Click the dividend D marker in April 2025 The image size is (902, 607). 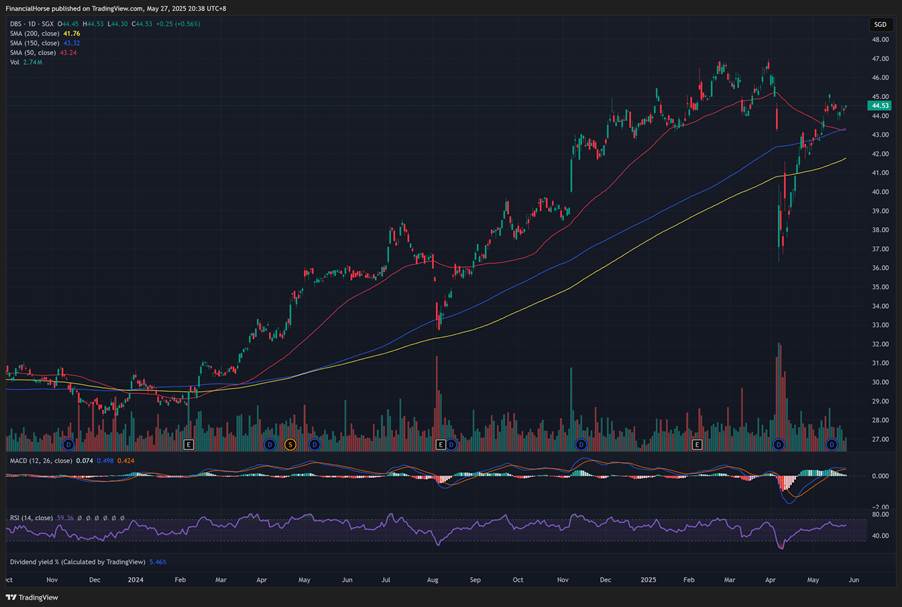pos(779,443)
